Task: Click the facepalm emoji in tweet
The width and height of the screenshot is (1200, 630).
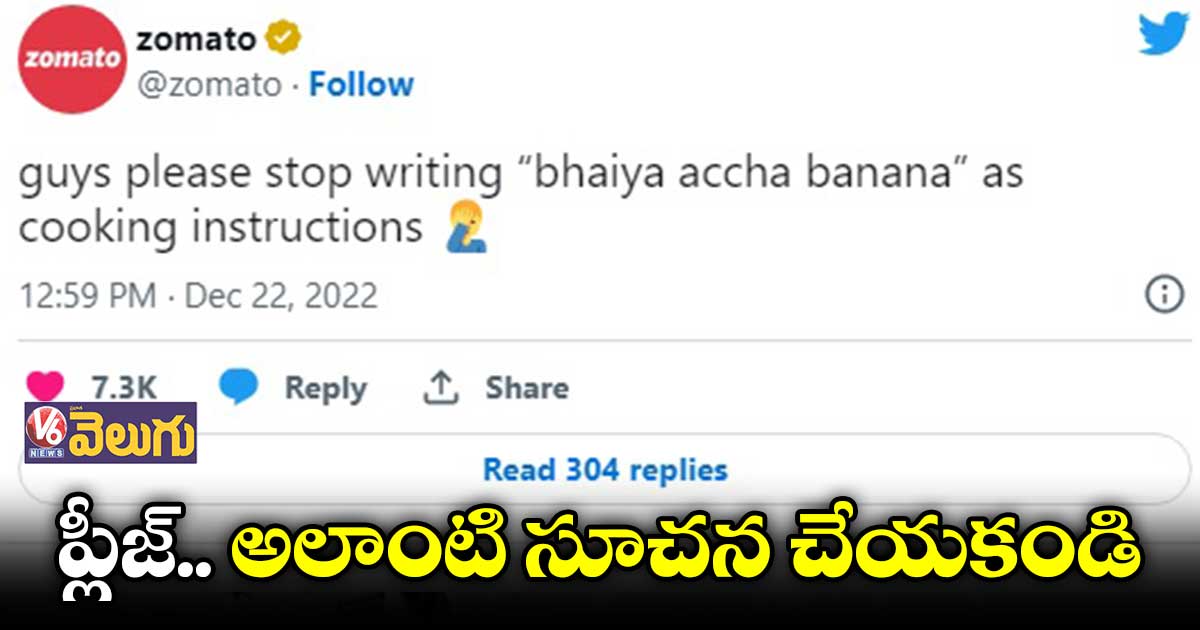Action: (x=465, y=229)
